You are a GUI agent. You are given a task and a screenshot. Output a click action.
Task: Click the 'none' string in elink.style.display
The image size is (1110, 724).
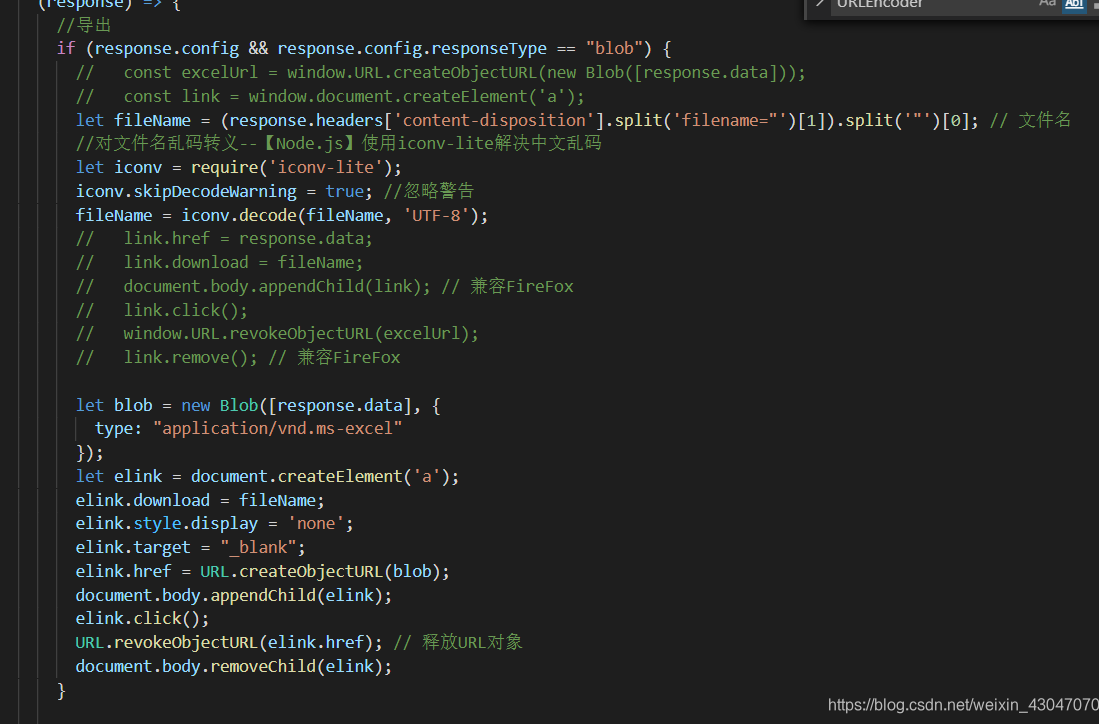[315, 523]
